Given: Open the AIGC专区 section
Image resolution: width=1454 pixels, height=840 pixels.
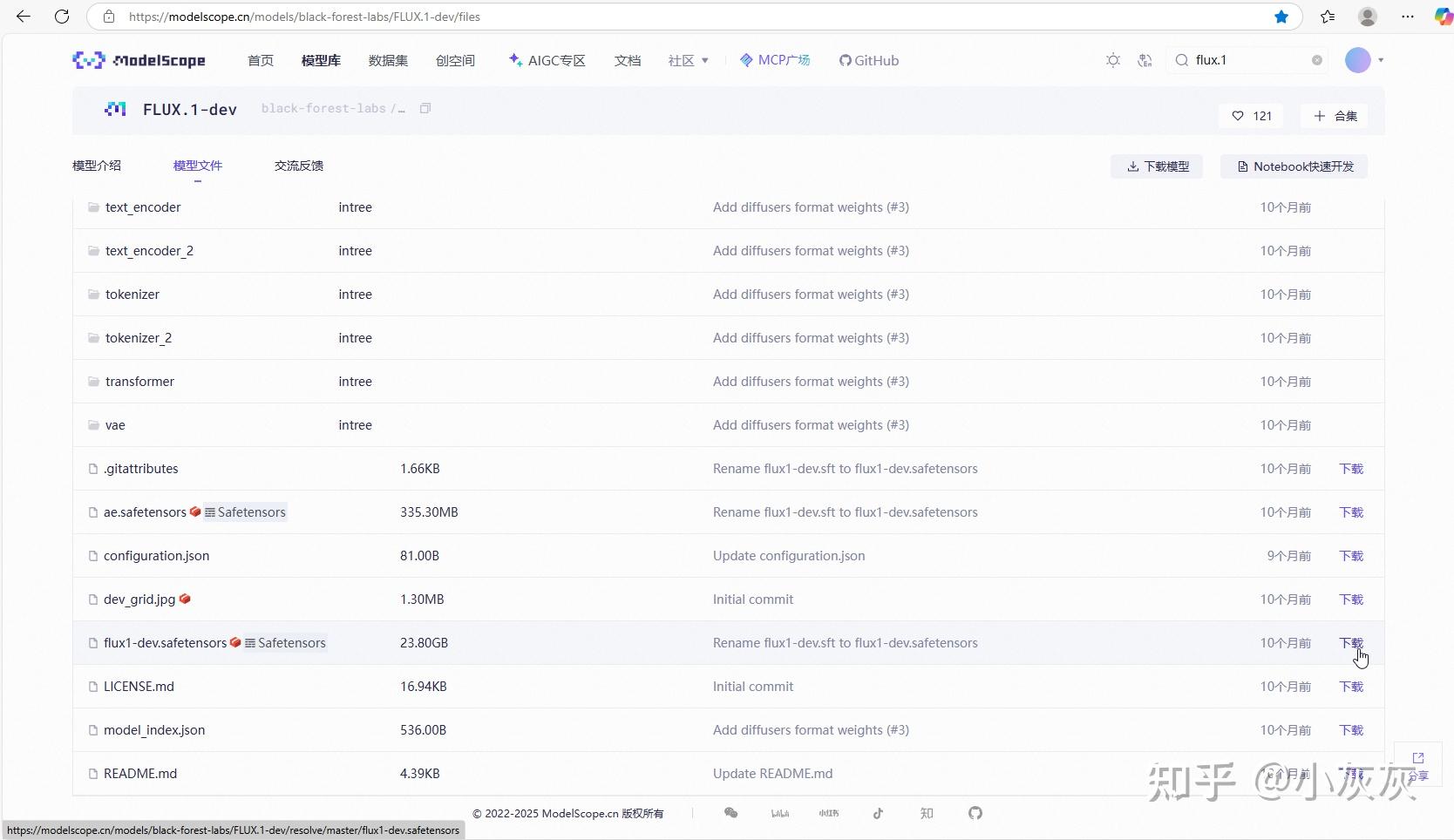Looking at the screenshot, I should point(547,60).
